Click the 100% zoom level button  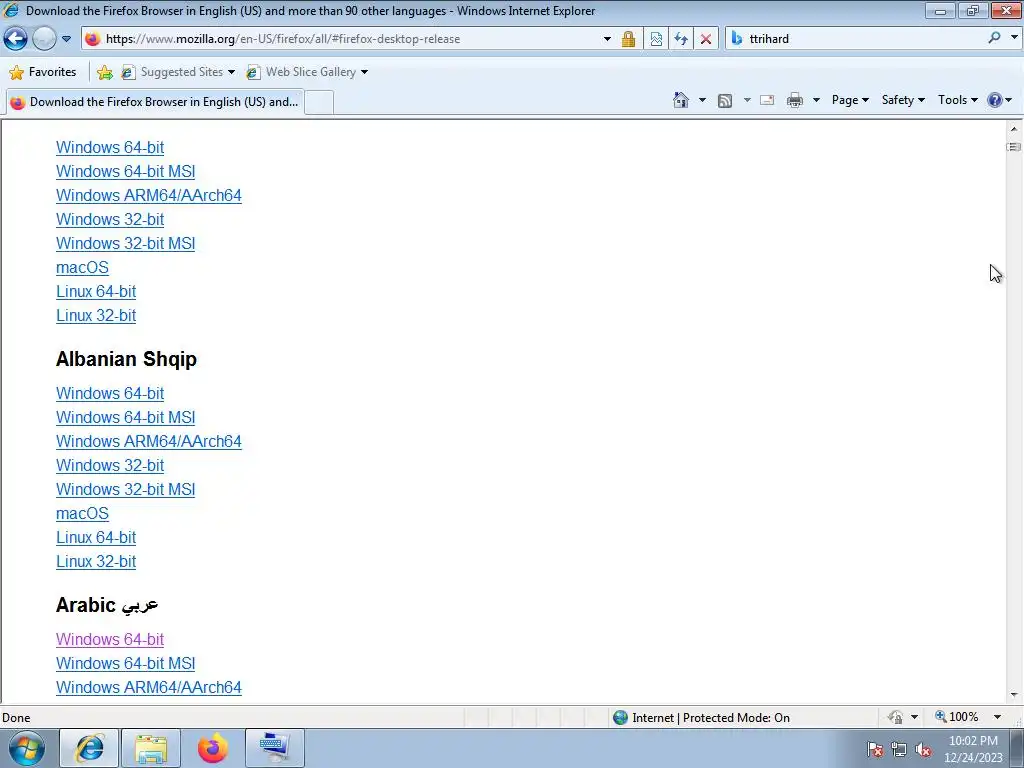pyautogui.click(x=957, y=717)
